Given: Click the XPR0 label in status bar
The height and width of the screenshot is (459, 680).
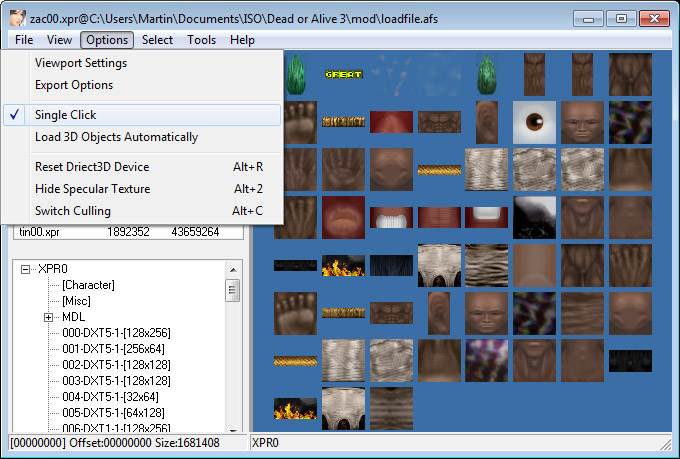Looking at the screenshot, I should click(265, 443).
